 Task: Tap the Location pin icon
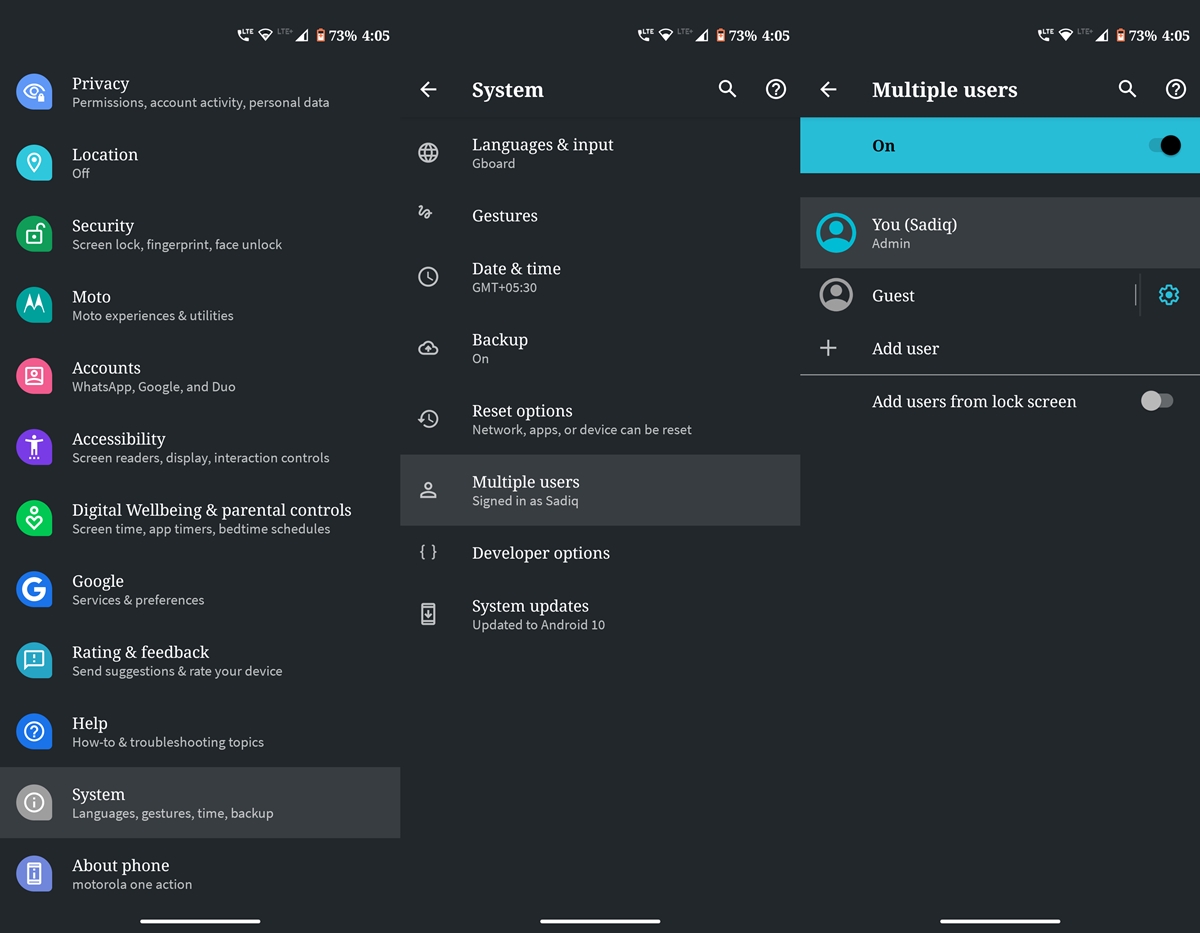click(34, 163)
